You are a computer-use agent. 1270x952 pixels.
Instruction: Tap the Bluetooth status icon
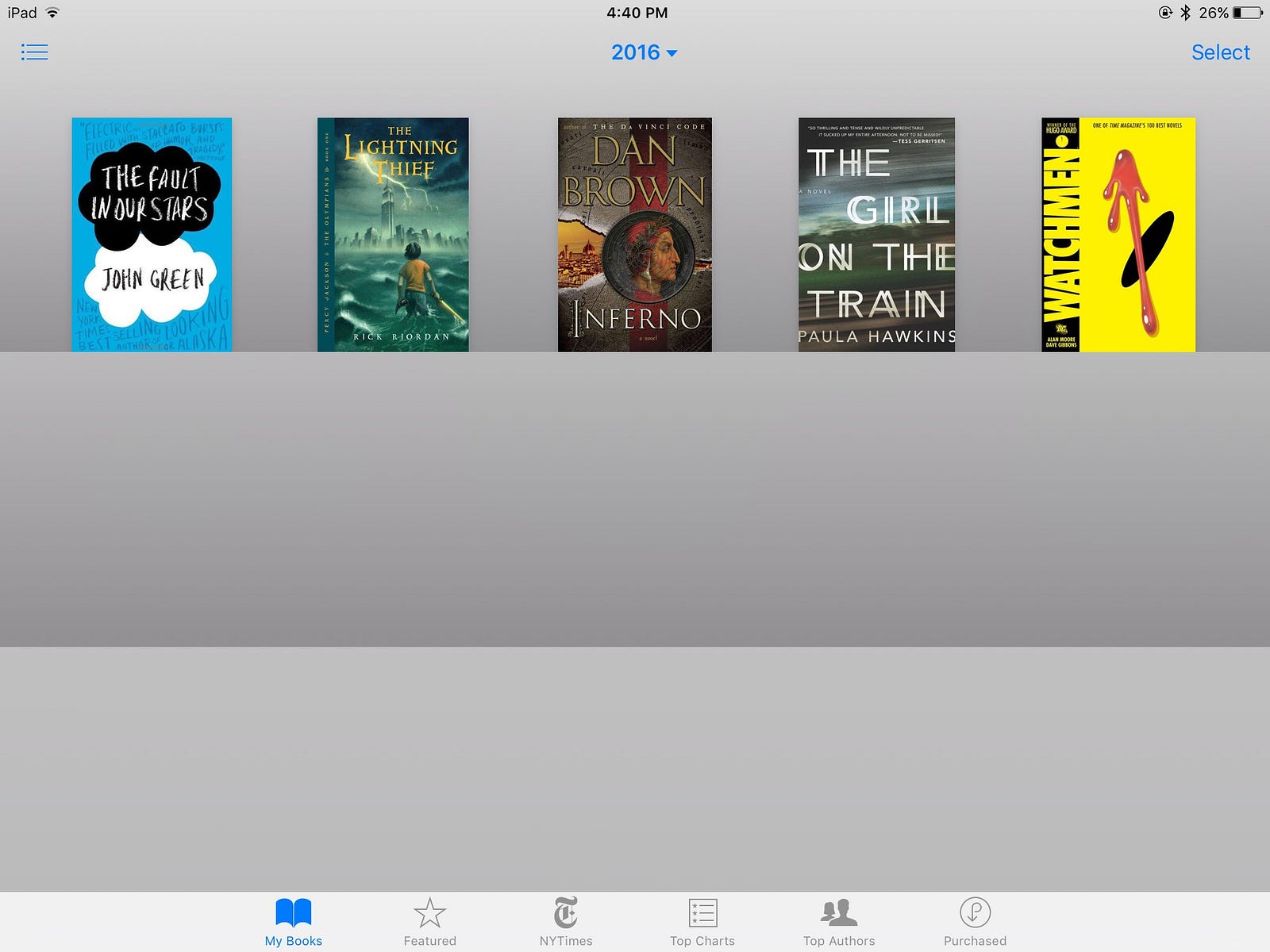[1185, 13]
